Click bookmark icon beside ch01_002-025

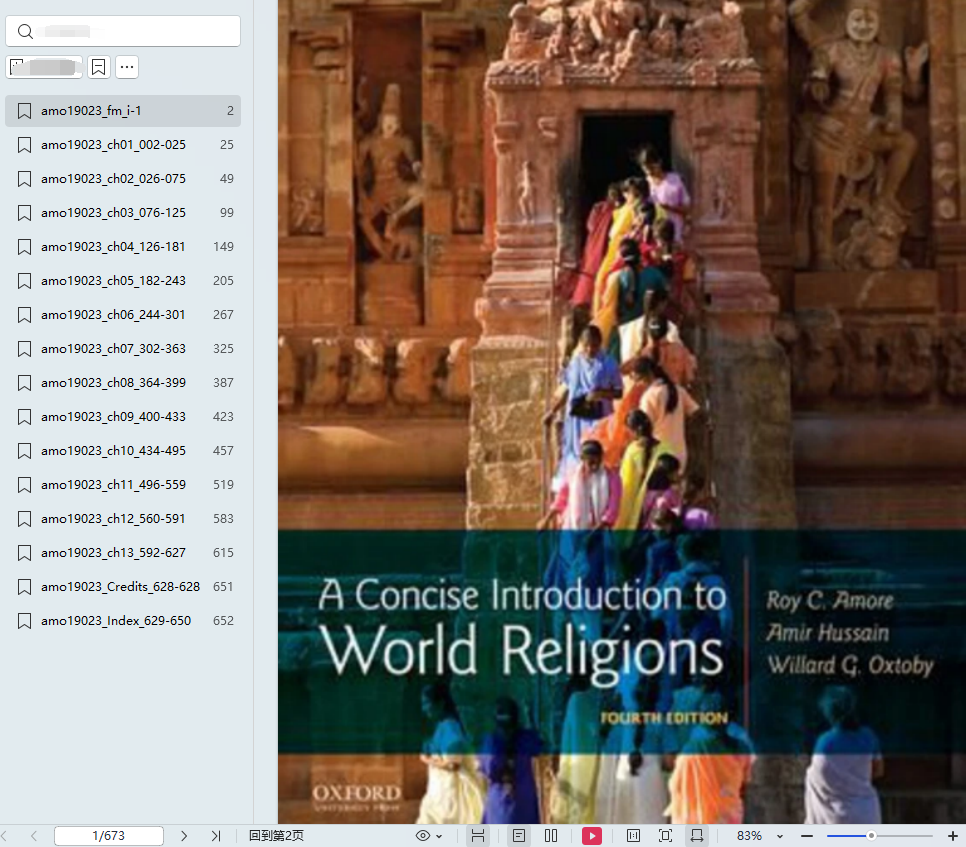click(24, 145)
